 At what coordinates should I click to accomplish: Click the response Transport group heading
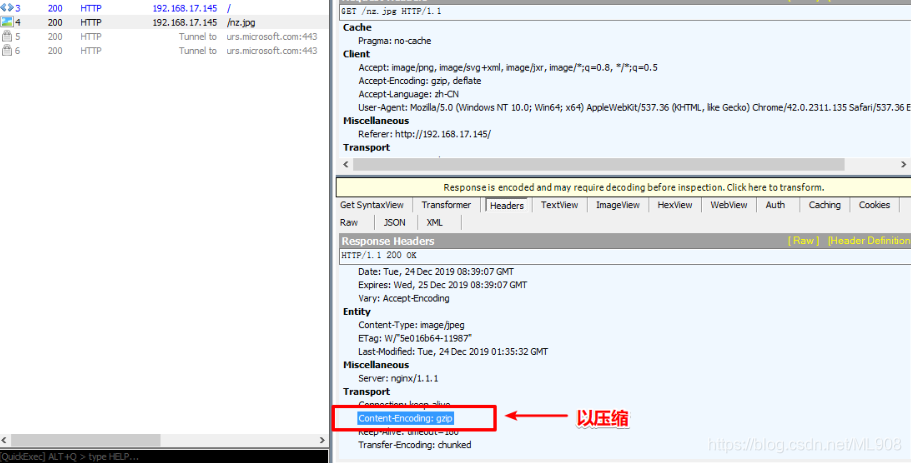tap(367, 392)
